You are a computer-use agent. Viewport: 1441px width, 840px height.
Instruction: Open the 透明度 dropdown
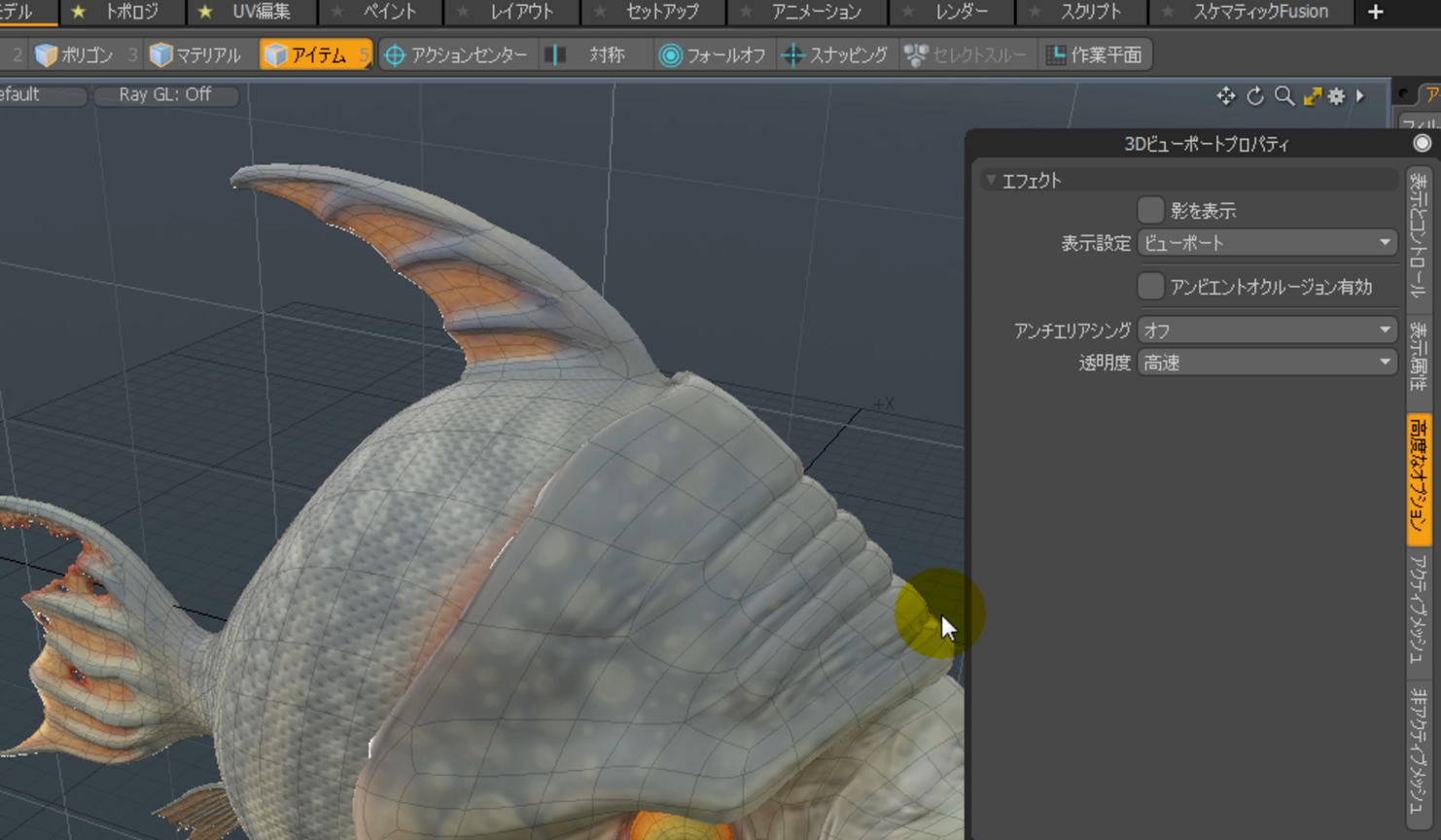[1267, 363]
